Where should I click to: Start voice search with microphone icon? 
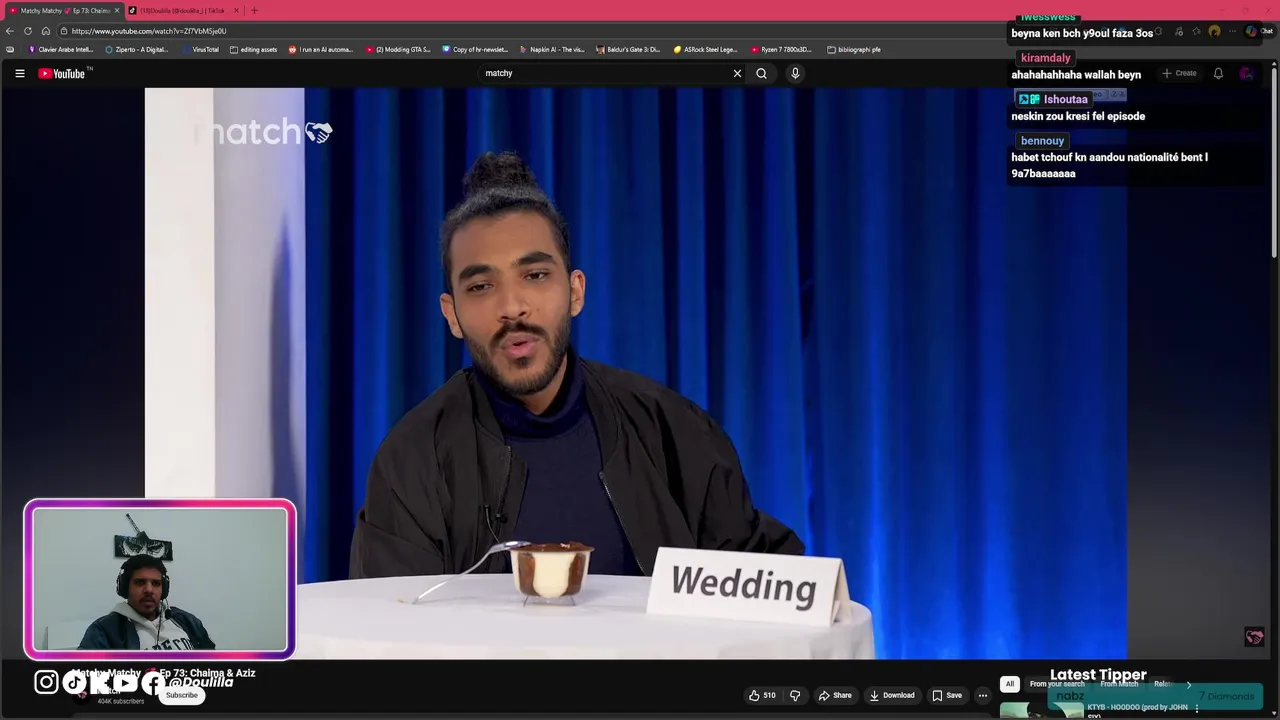click(795, 73)
